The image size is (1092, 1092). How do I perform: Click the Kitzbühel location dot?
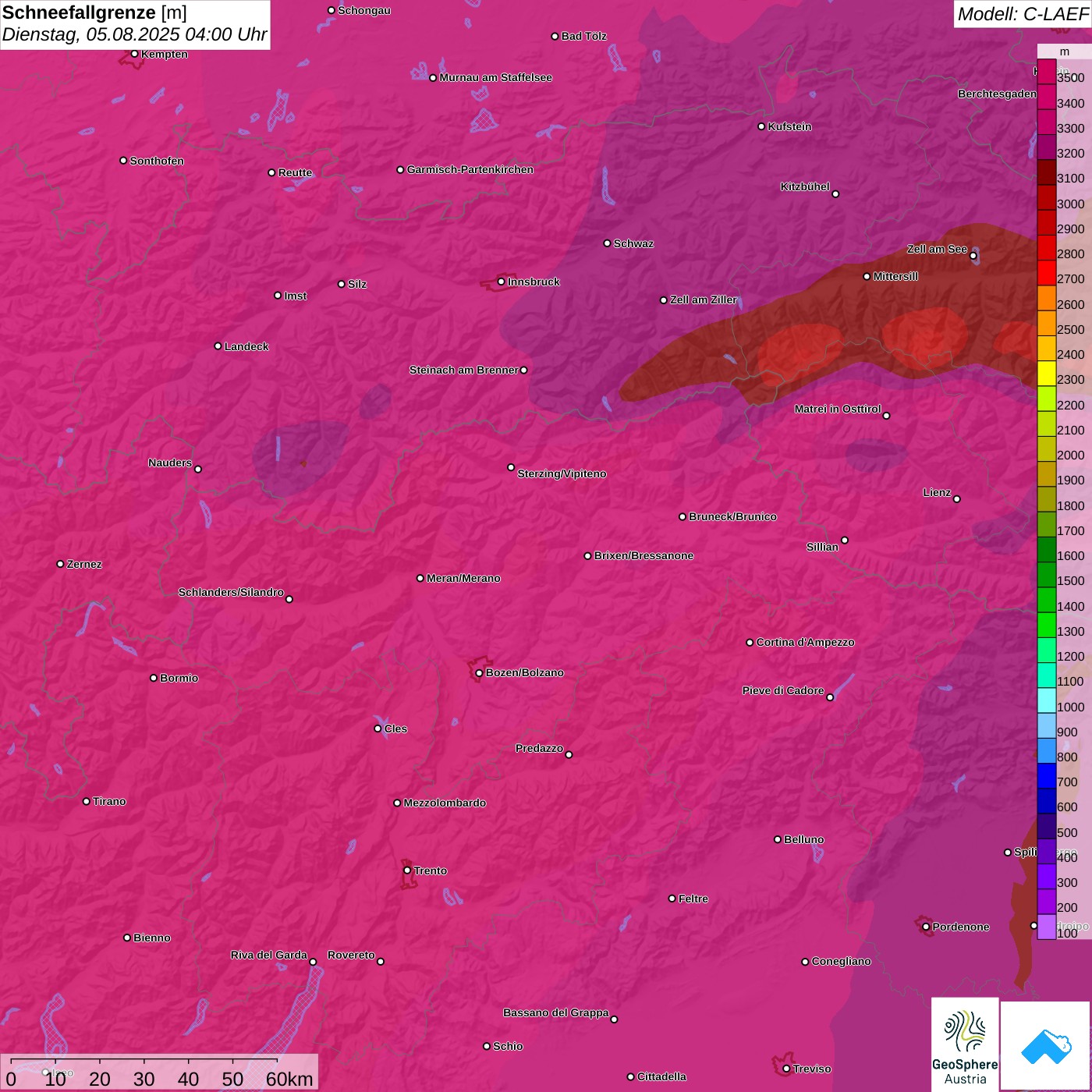[x=835, y=194]
